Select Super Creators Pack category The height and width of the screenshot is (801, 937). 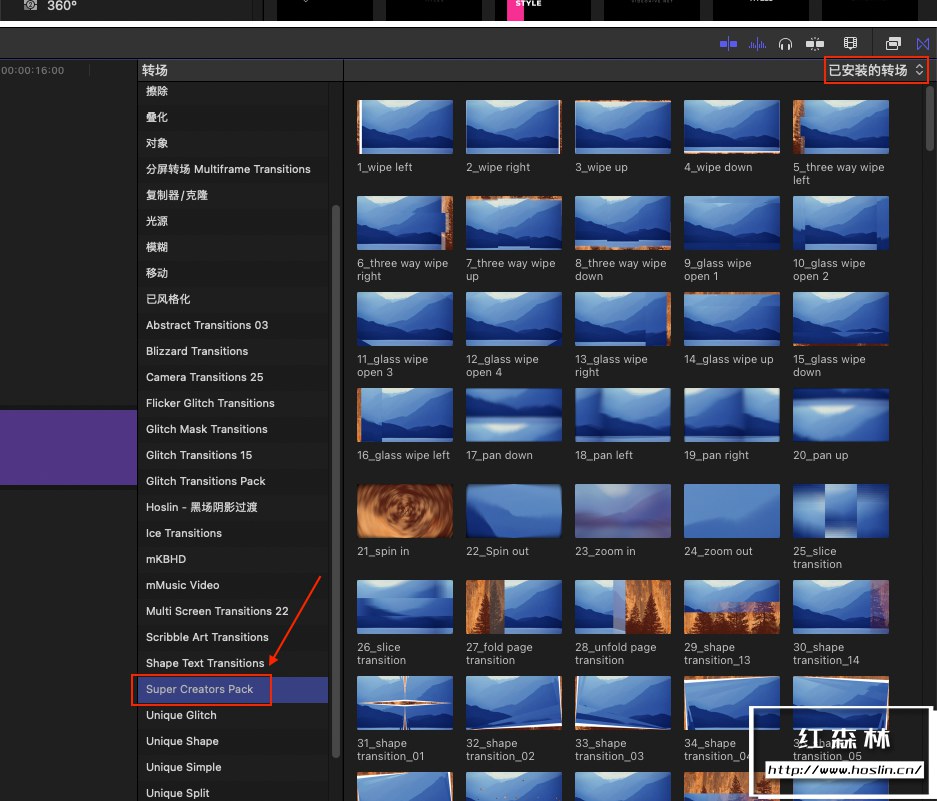click(201, 689)
